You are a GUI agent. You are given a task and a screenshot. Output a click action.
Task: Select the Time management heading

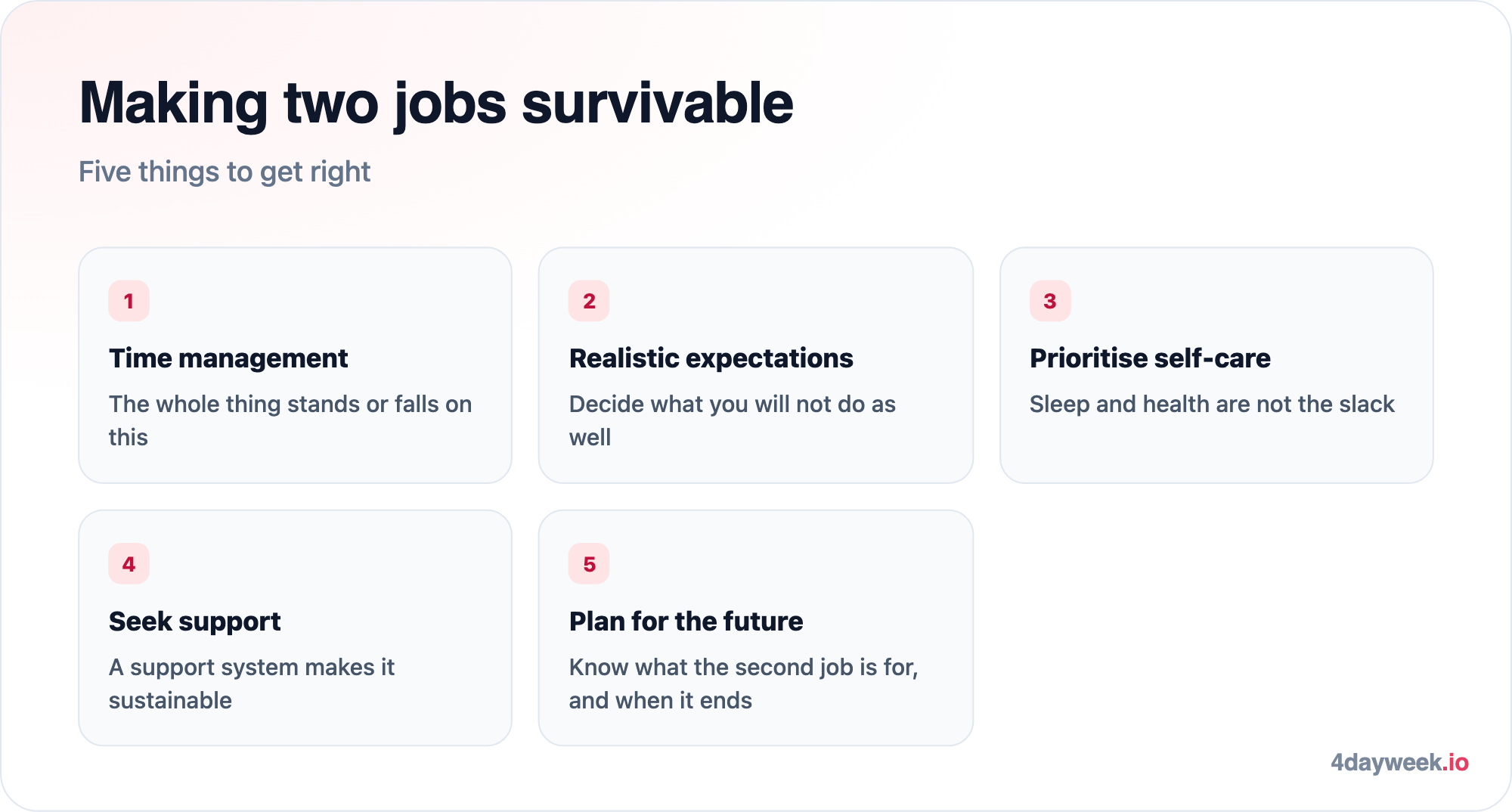click(228, 358)
